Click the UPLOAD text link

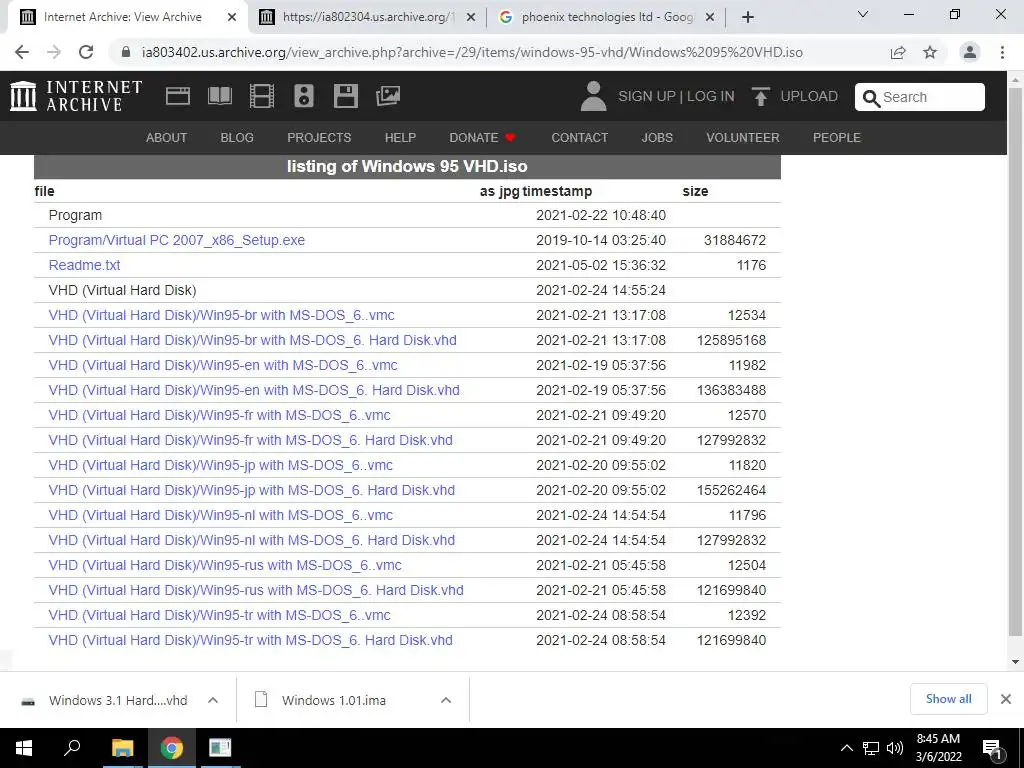809,96
